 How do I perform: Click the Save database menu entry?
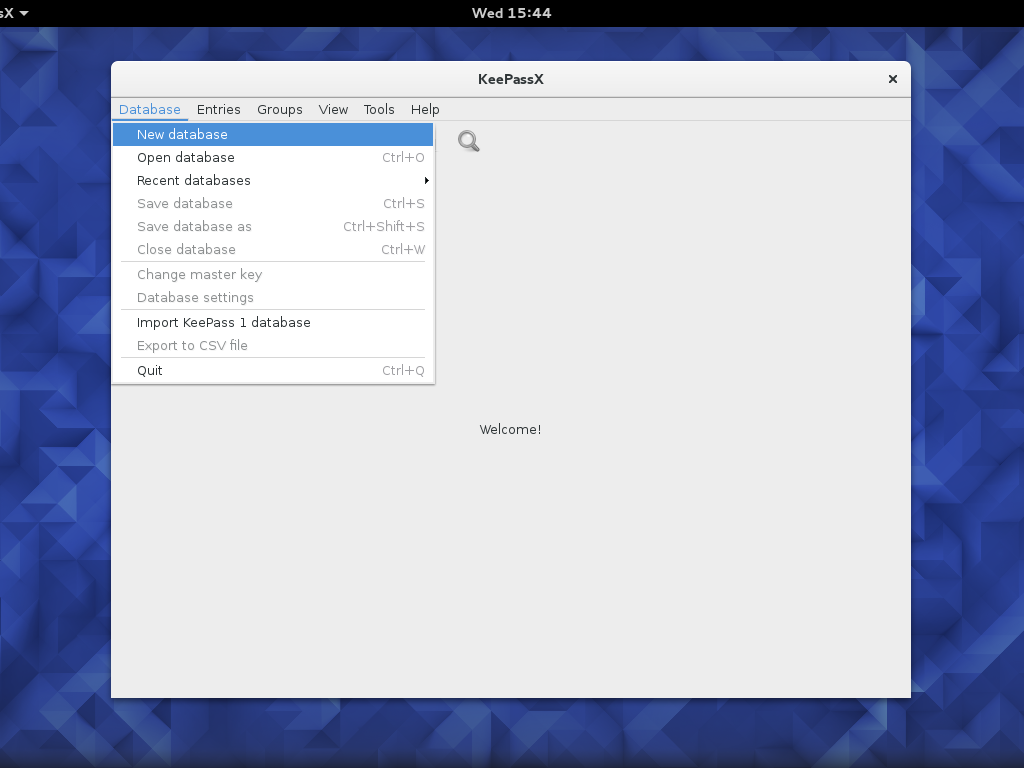pos(273,204)
